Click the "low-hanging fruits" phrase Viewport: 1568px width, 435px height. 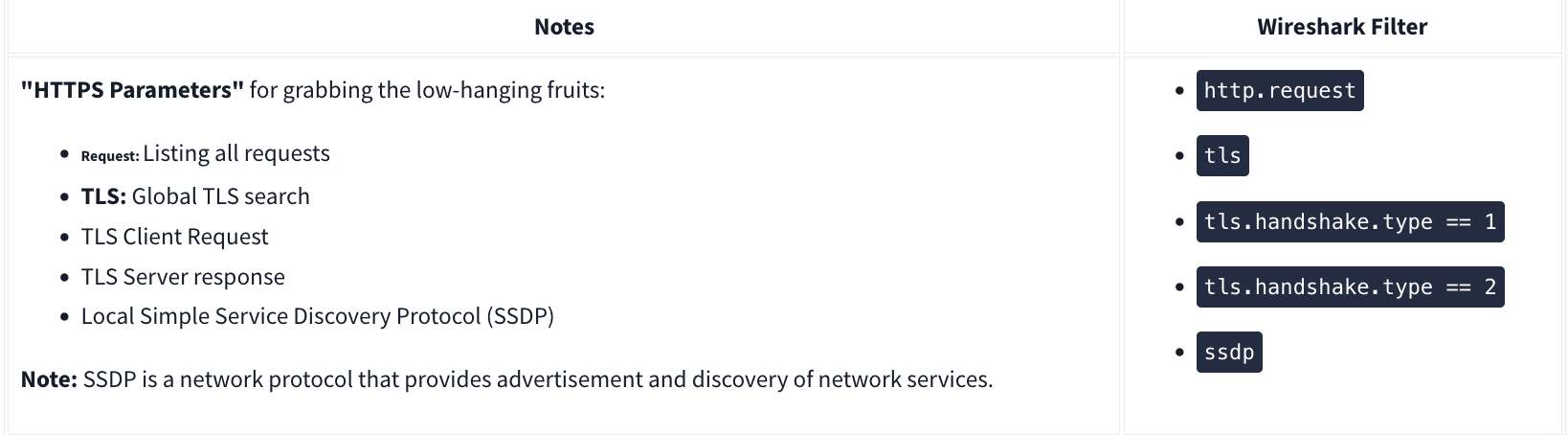click(x=505, y=90)
